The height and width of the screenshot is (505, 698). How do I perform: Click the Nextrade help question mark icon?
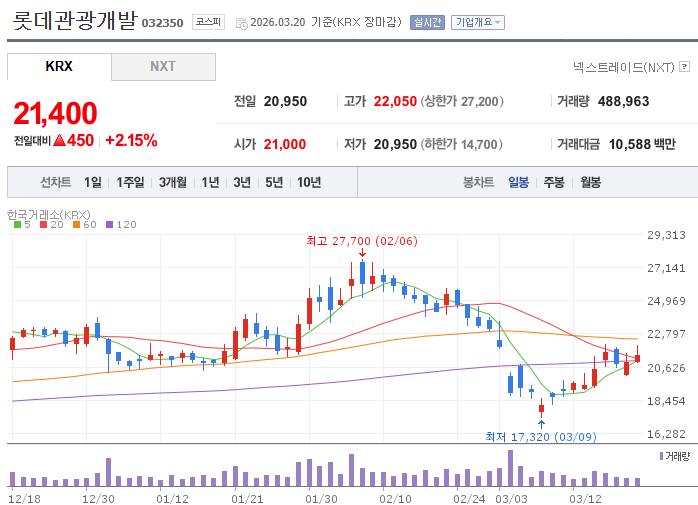click(x=685, y=67)
